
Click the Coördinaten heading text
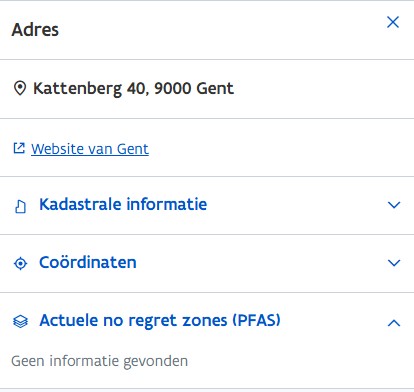tap(88, 262)
